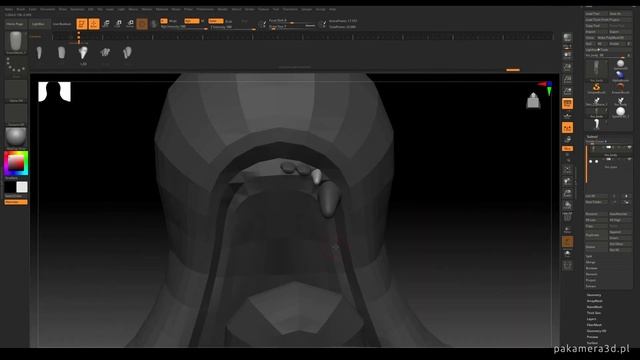Viewport: 640px width, 360px height.
Task: Click the Live Boolean button
Action: (62, 24)
